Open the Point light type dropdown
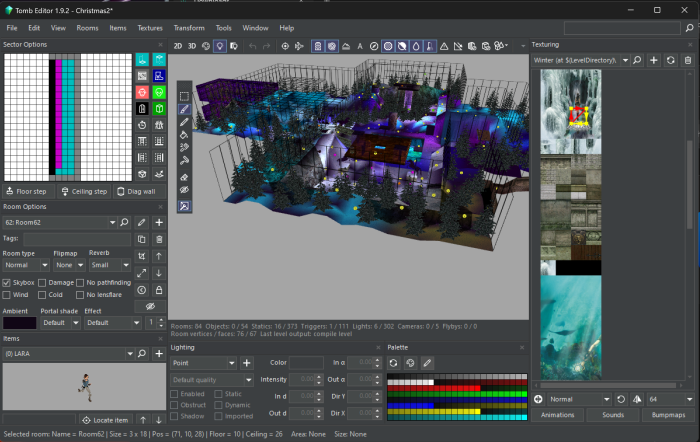The width and height of the screenshot is (700, 442). tap(203, 363)
